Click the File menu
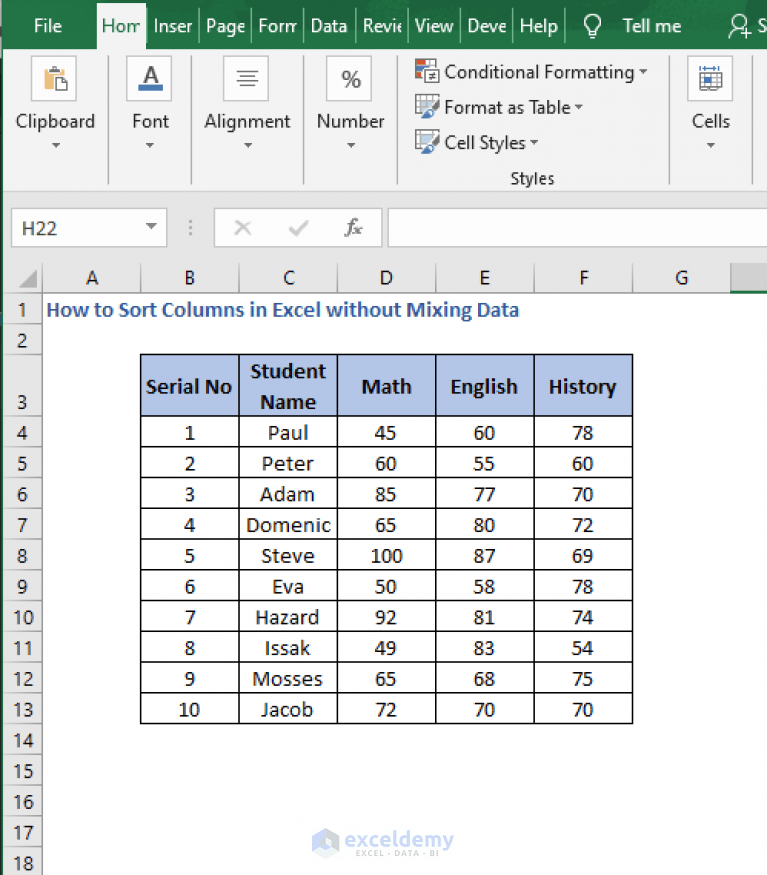The width and height of the screenshot is (767, 875). pos(47,26)
